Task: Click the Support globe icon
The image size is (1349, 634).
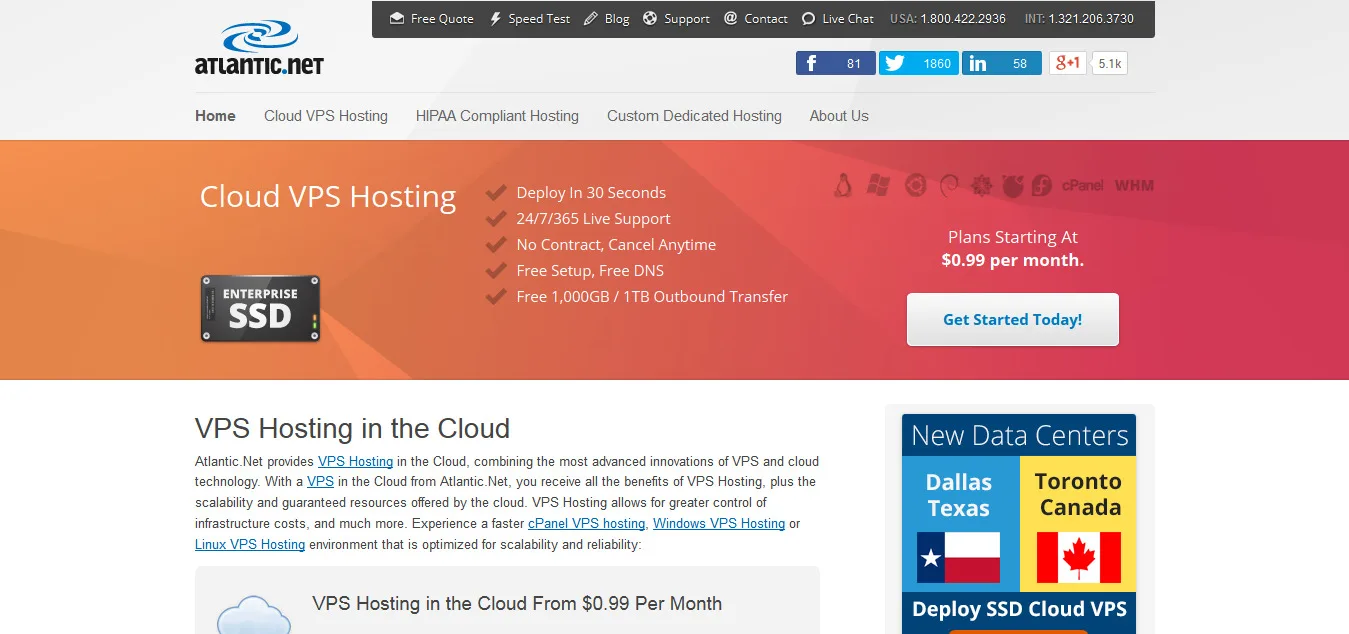Action: point(650,18)
